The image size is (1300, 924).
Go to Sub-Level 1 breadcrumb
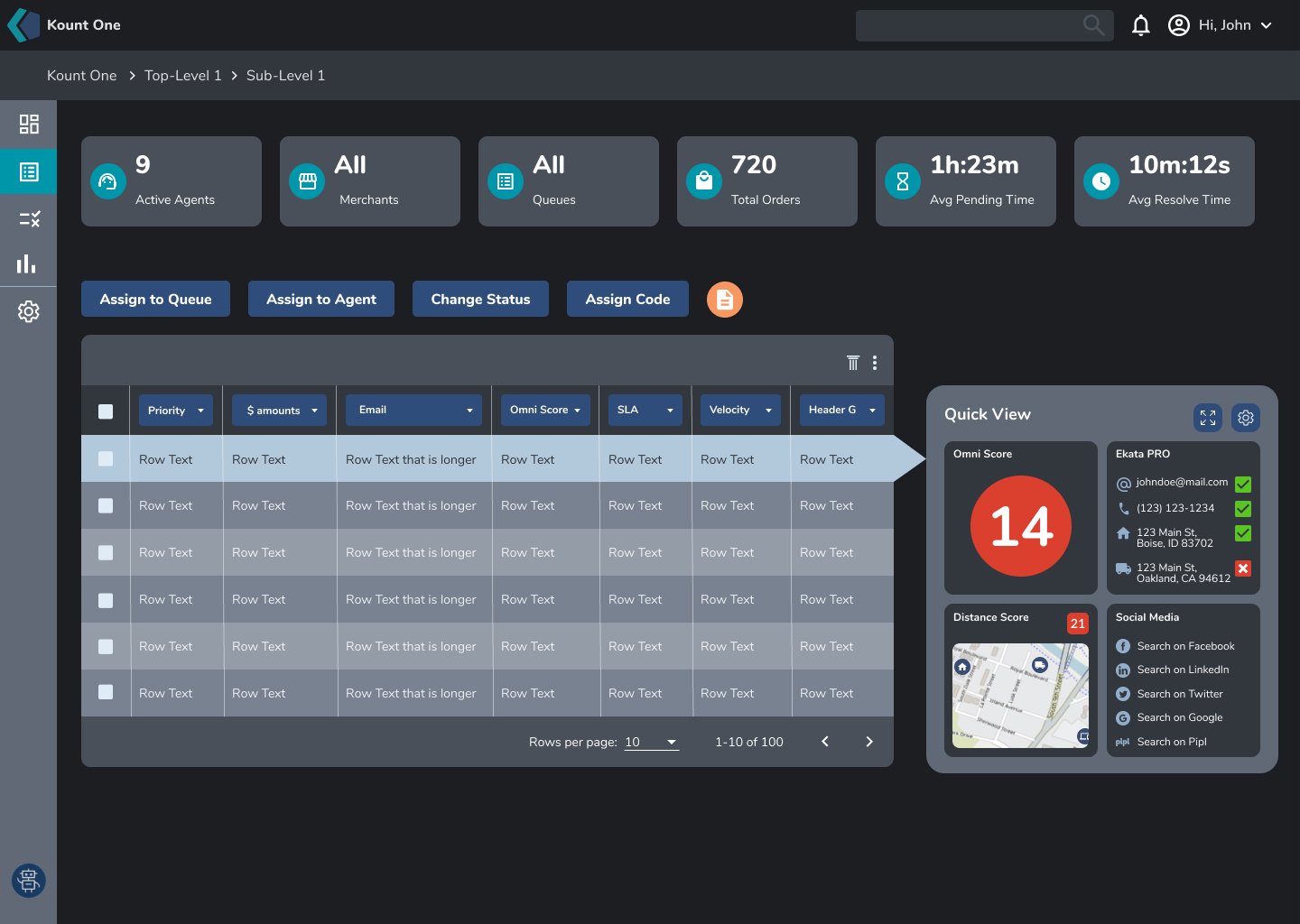pyautogui.click(x=285, y=76)
